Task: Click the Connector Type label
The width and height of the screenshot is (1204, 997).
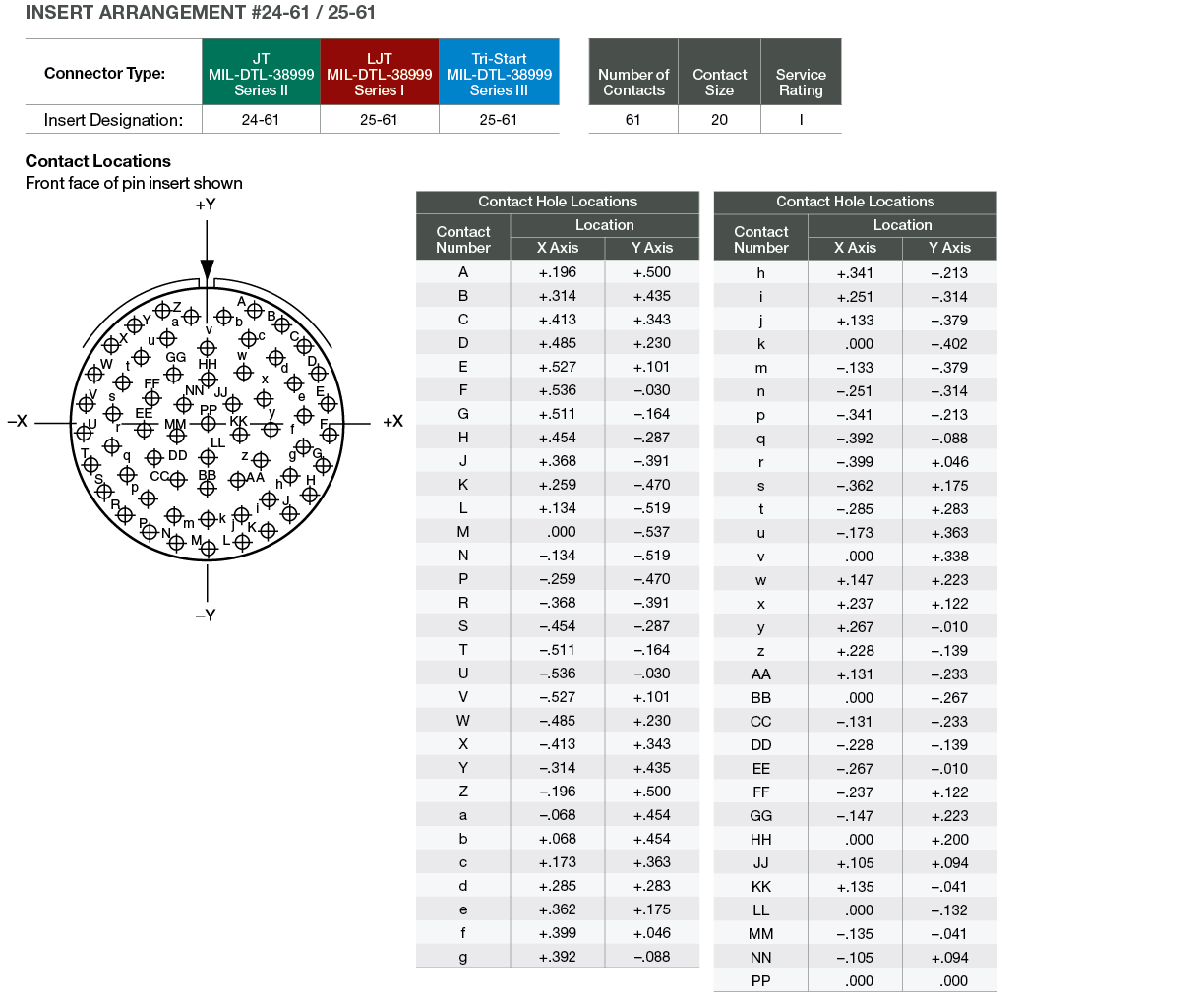Action: tap(104, 73)
